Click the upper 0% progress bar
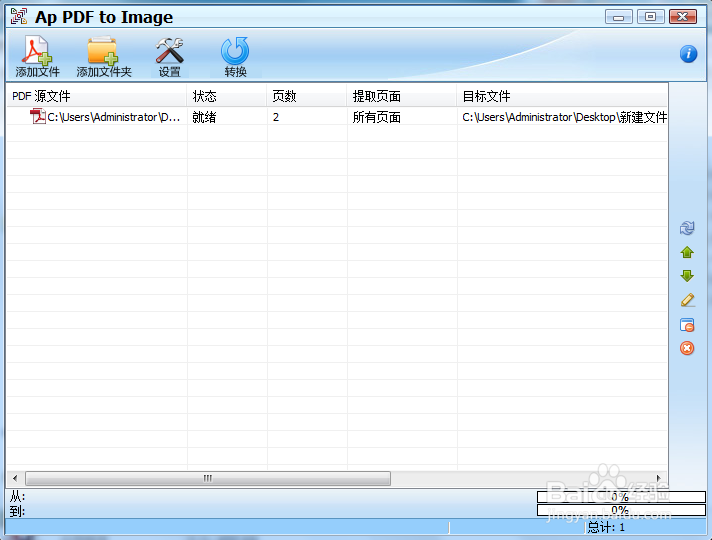Screen dimensions: 712x540 coord(621,497)
